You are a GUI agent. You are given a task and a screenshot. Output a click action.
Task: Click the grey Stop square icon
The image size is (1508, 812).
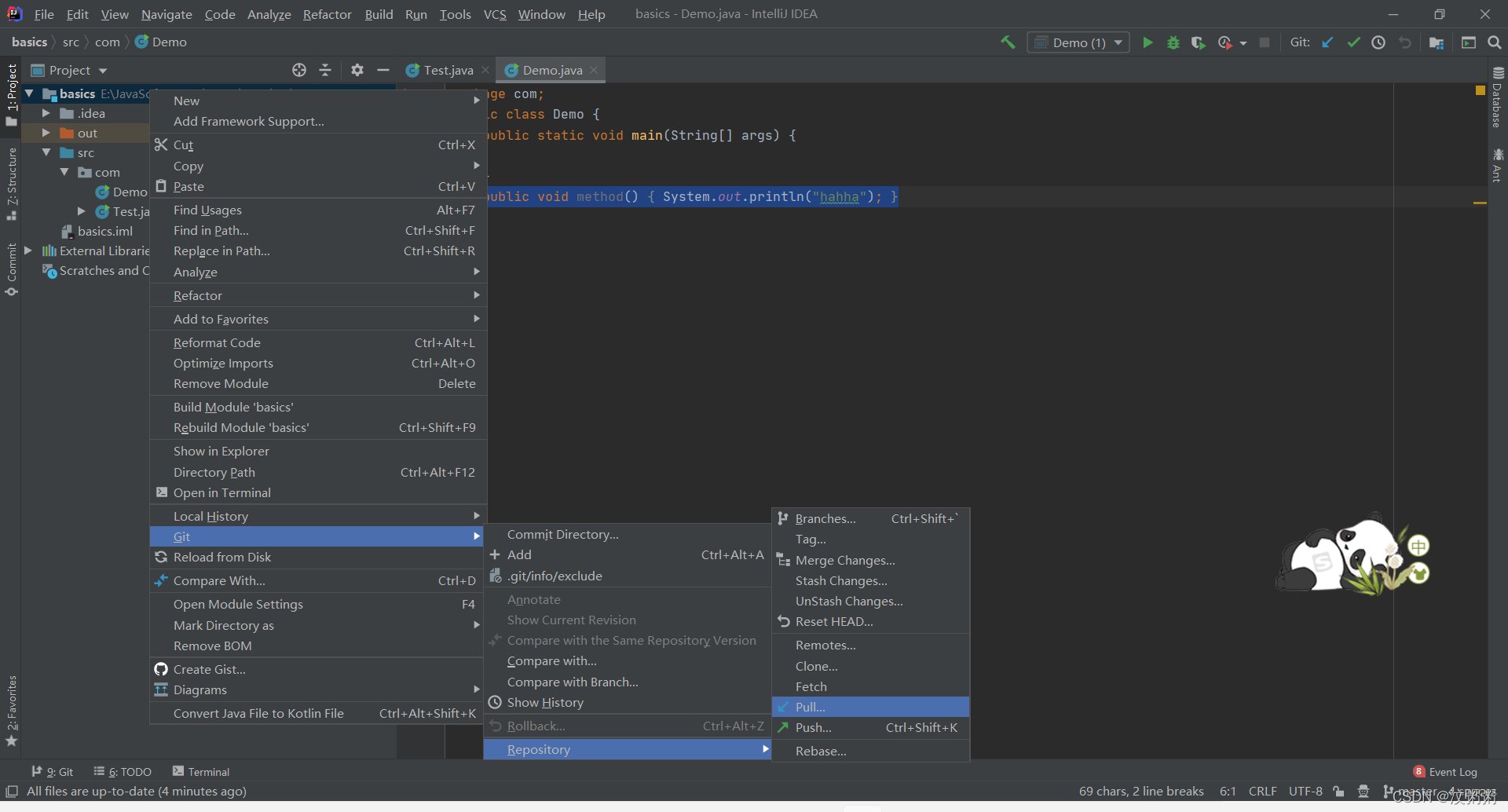tap(1265, 42)
